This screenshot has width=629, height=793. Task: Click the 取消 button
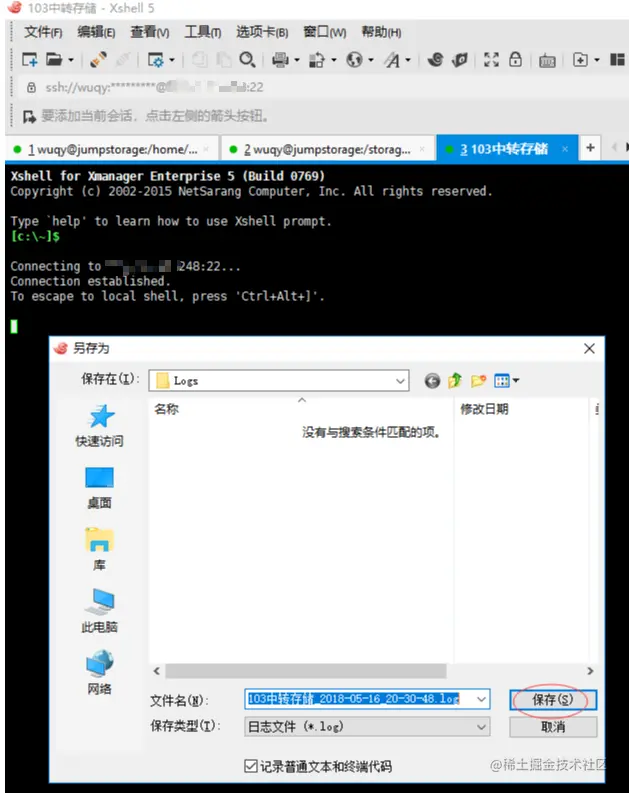click(x=553, y=727)
